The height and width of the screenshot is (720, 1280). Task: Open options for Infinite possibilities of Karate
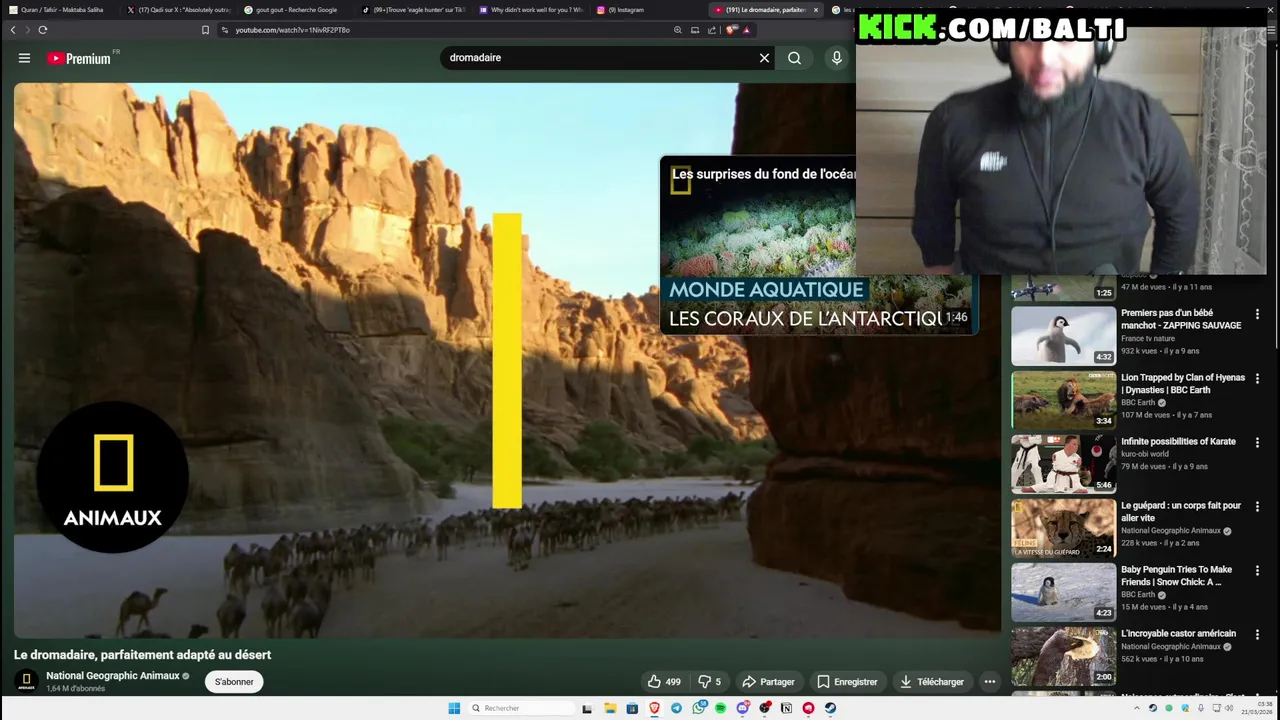(1257, 443)
